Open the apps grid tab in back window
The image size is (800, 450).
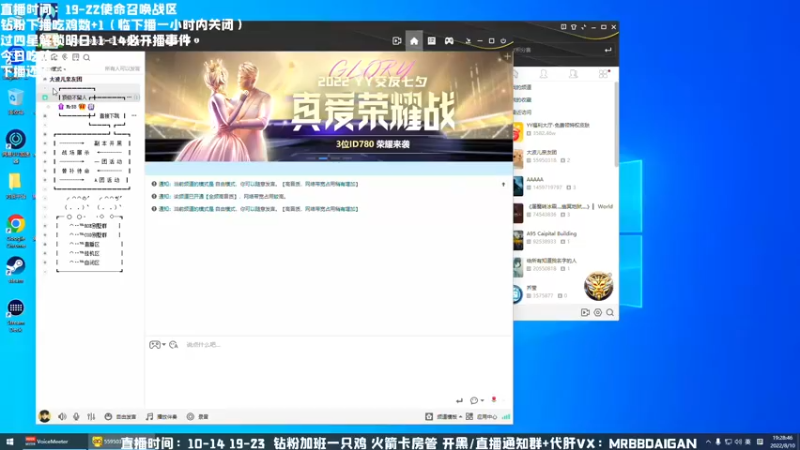(x=604, y=74)
